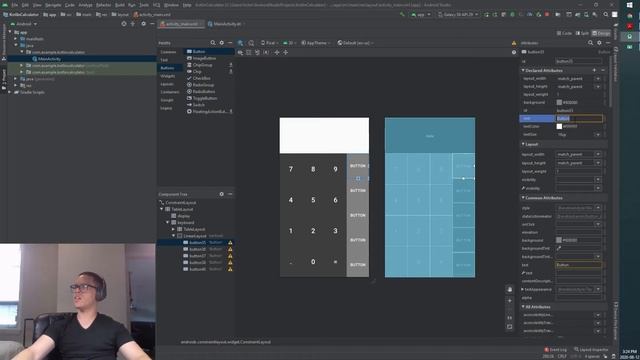Open Component Tree gear settings
Image resolution: width=640 pixels, height=360 pixels.
222,194
